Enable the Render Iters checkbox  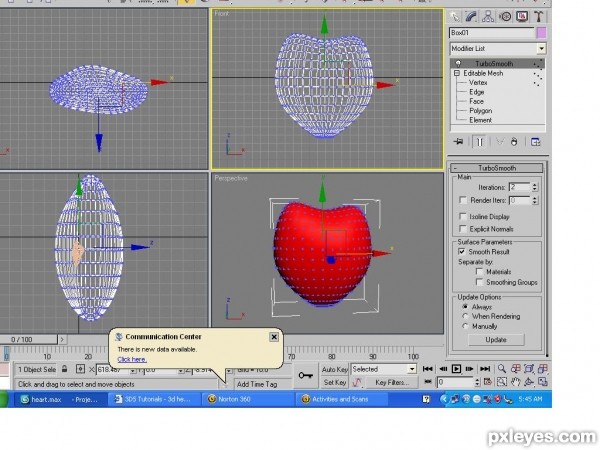[x=463, y=200]
